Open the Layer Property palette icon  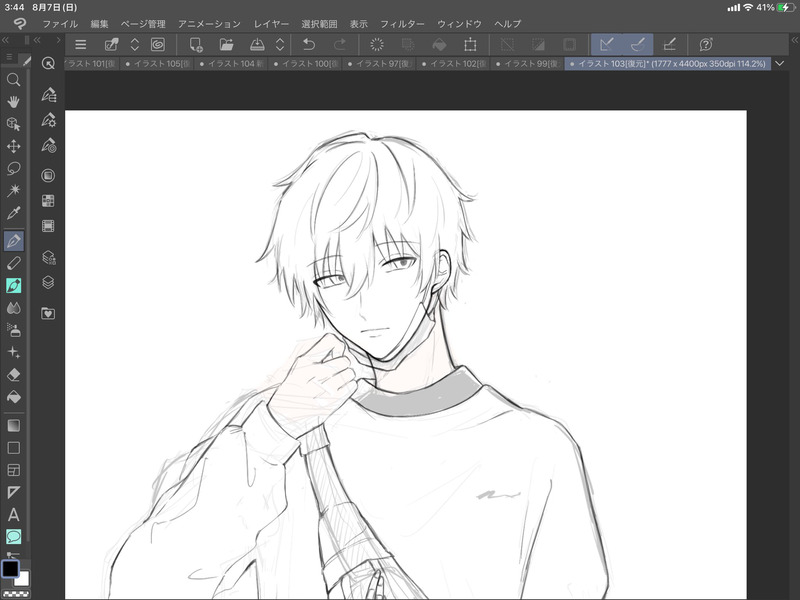tap(48, 257)
